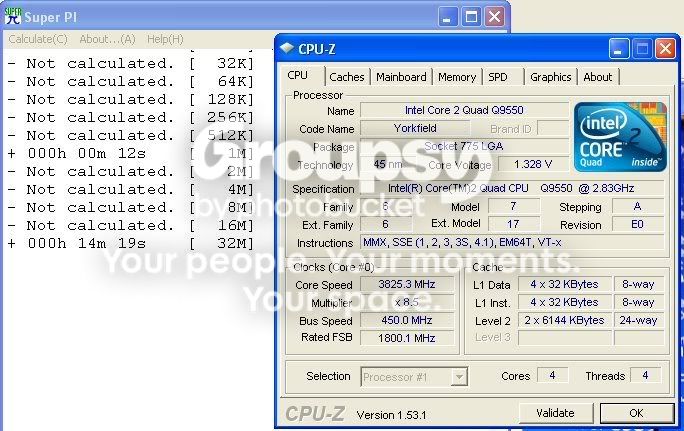The height and width of the screenshot is (431, 684).
Task: Click the Super PI app icon in title bar
Action: pyautogui.click(x=13, y=17)
